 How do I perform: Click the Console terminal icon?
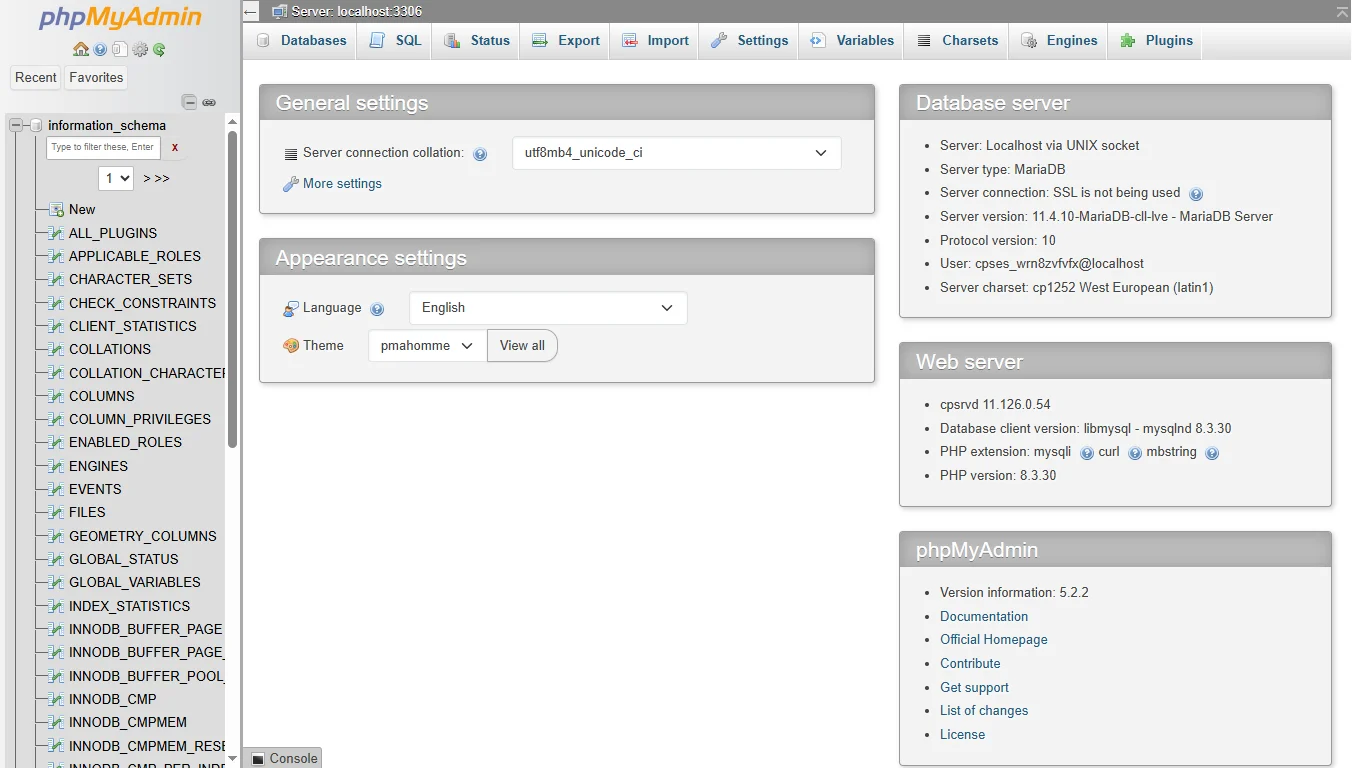coord(258,759)
